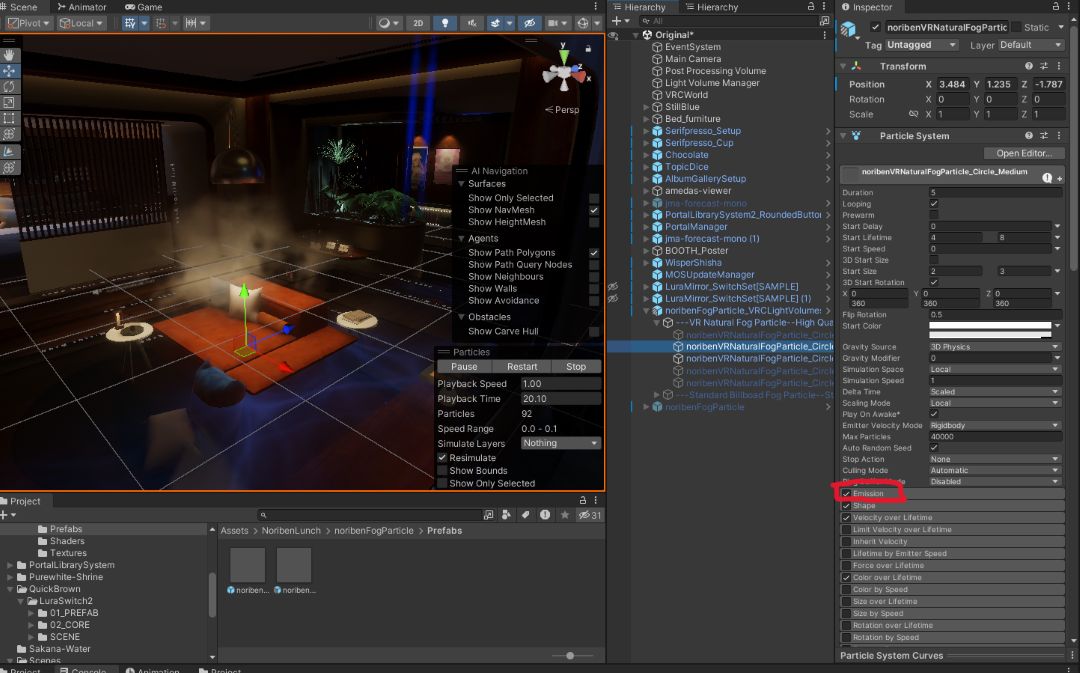1080x673 pixels.
Task: Toggle hidden packages visibility count in Project
Action: click(x=590, y=515)
